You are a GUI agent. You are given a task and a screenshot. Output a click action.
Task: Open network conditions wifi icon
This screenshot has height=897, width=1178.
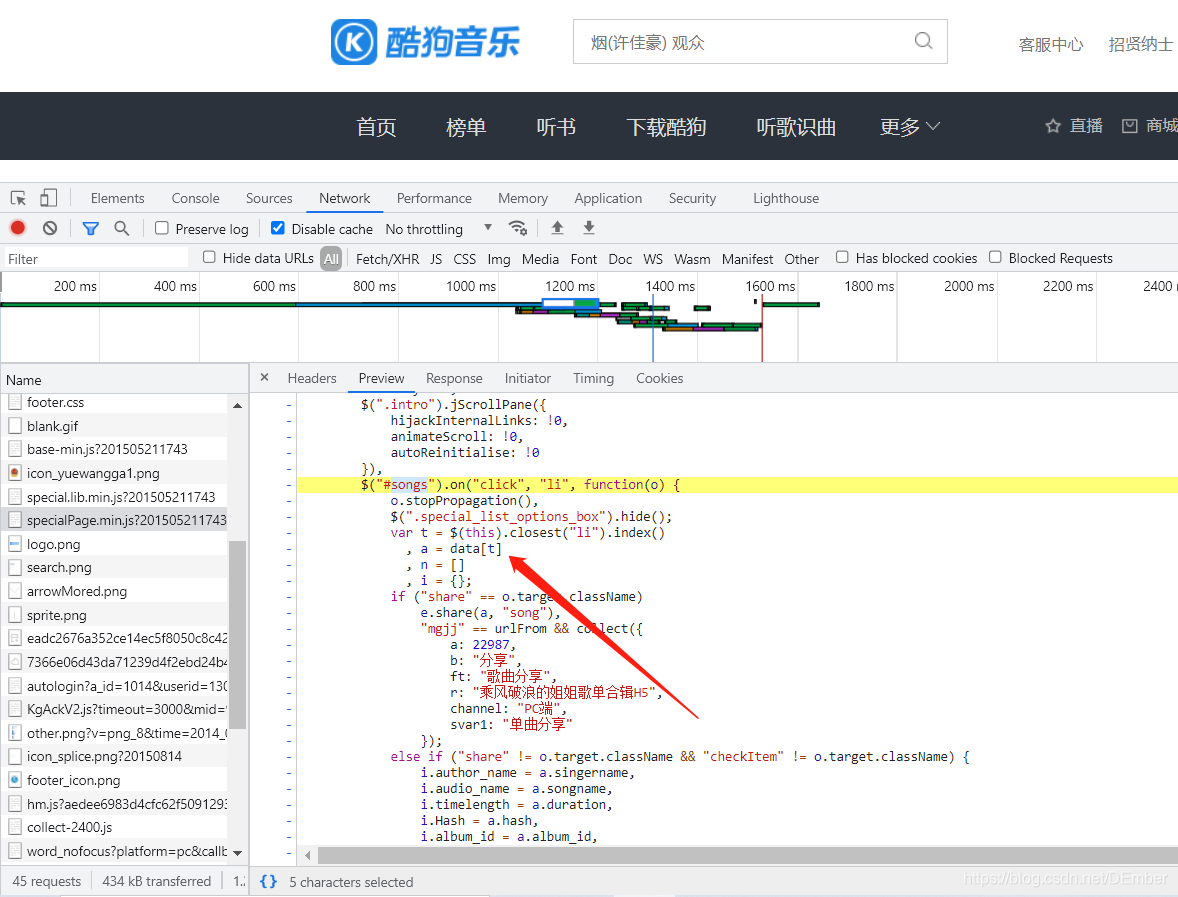[x=518, y=228]
